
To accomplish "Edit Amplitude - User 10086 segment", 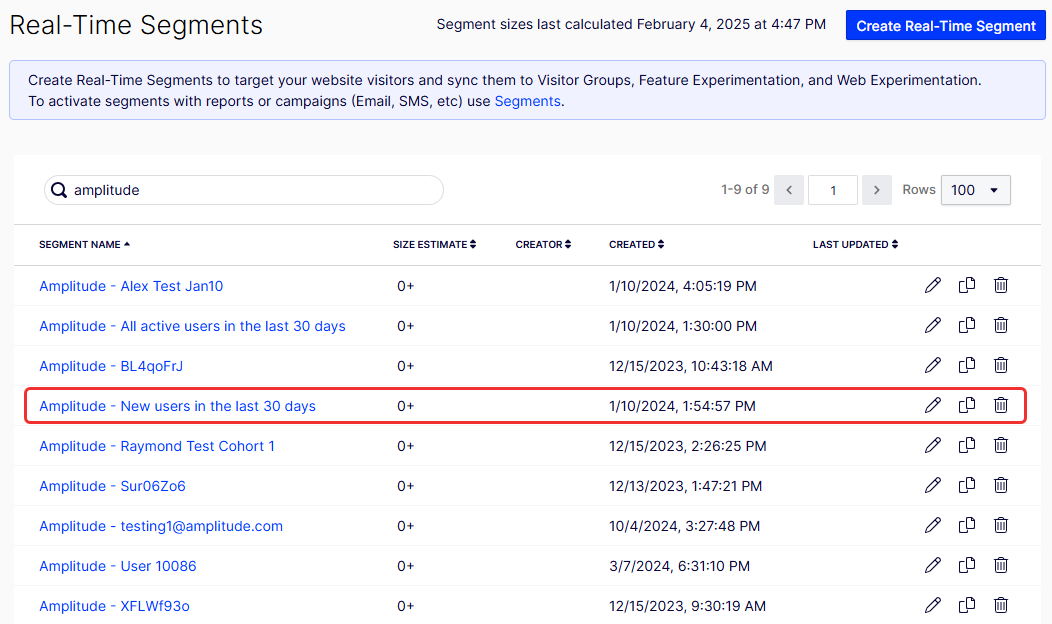I will tap(933, 566).
